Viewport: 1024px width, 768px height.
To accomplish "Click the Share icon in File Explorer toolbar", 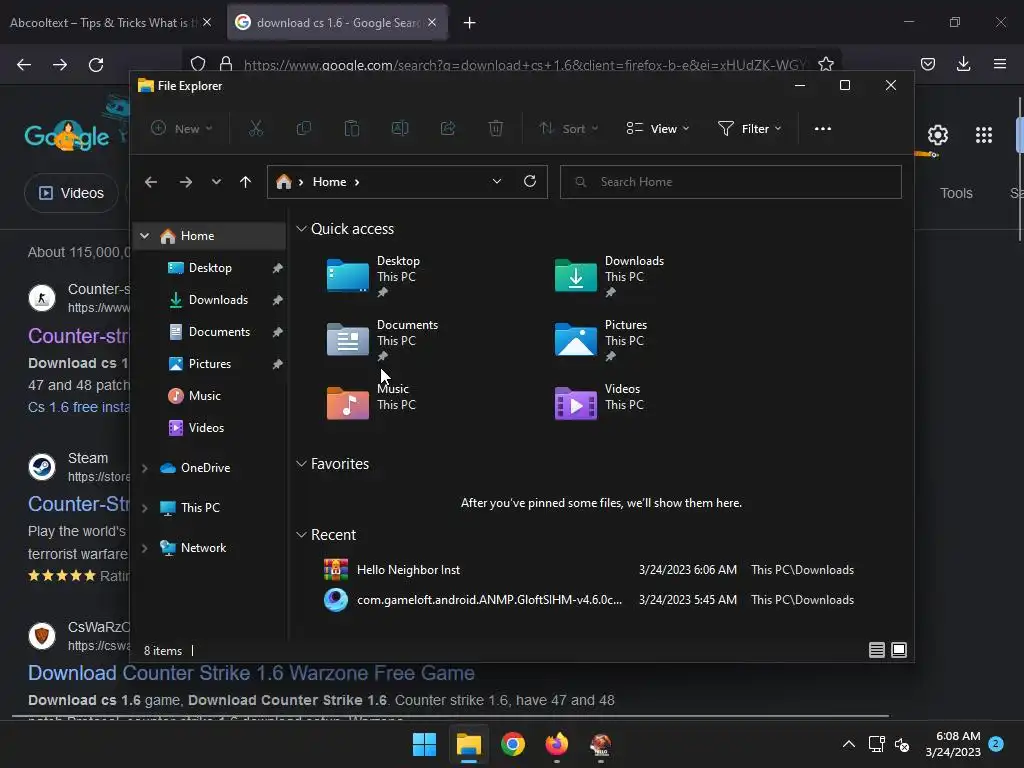I will coord(448,129).
